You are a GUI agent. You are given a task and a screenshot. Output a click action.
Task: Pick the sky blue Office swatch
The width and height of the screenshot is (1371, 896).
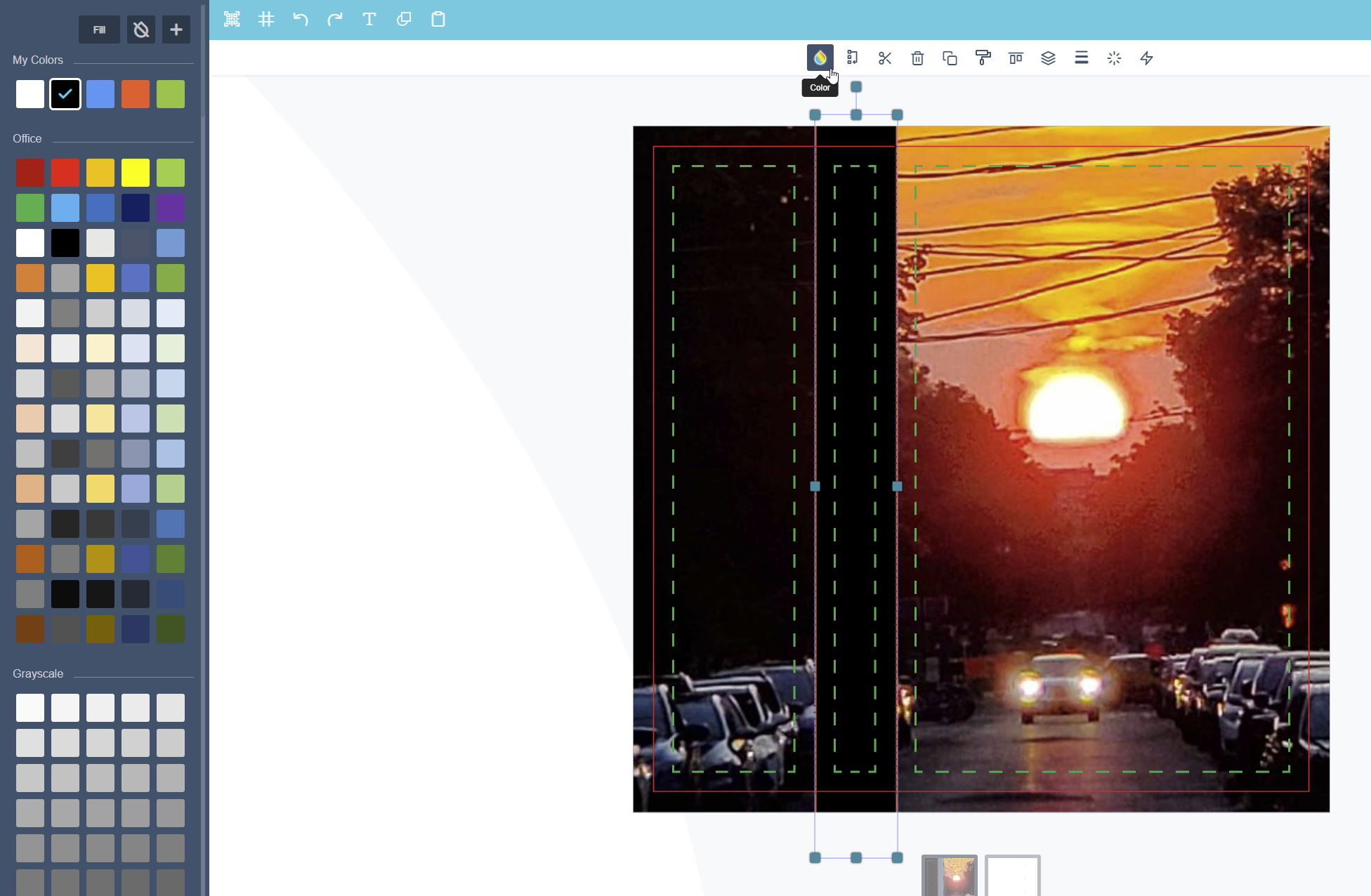coord(65,208)
